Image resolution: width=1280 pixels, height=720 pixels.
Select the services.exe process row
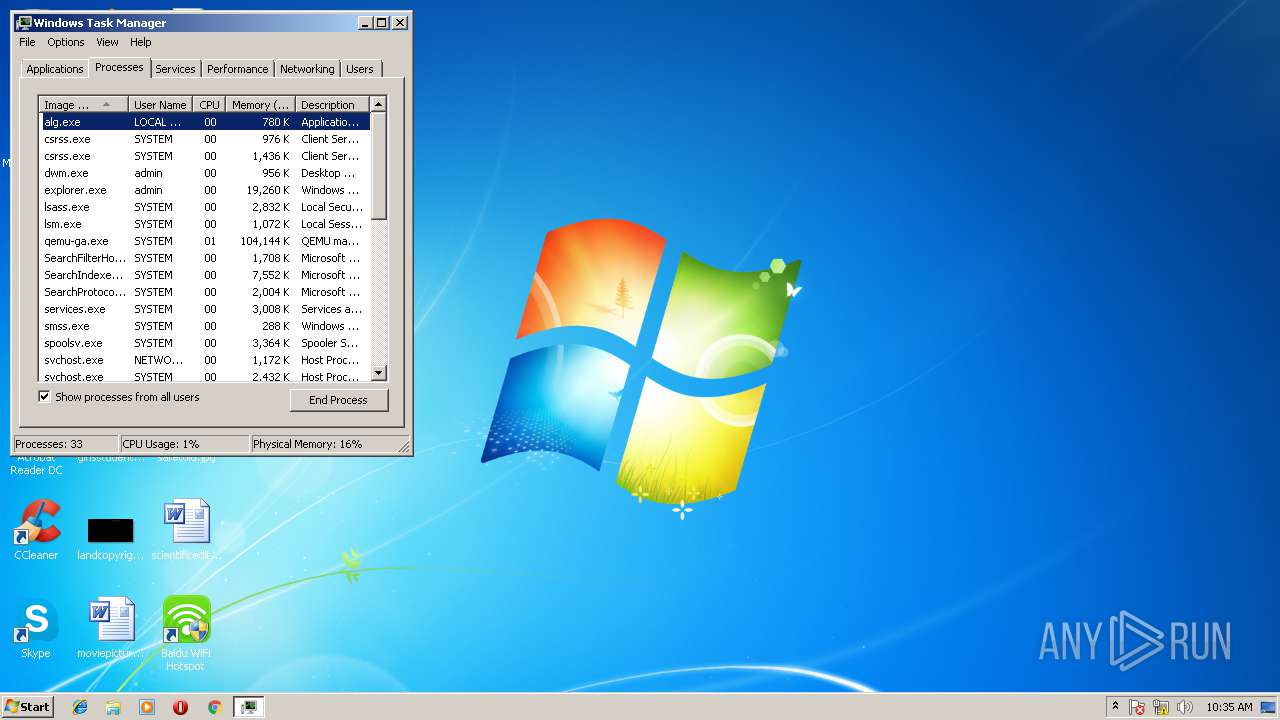(x=205, y=309)
